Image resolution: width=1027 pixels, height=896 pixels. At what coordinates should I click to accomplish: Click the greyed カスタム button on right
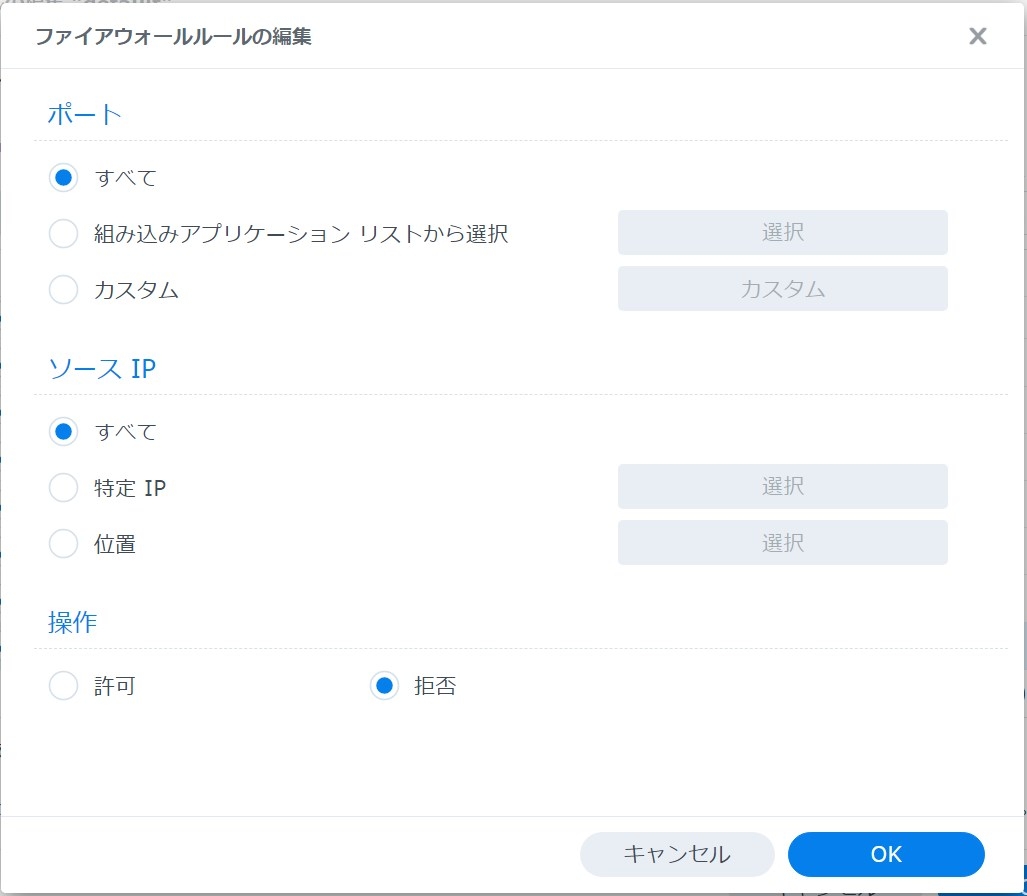click(x=782, y=289)
